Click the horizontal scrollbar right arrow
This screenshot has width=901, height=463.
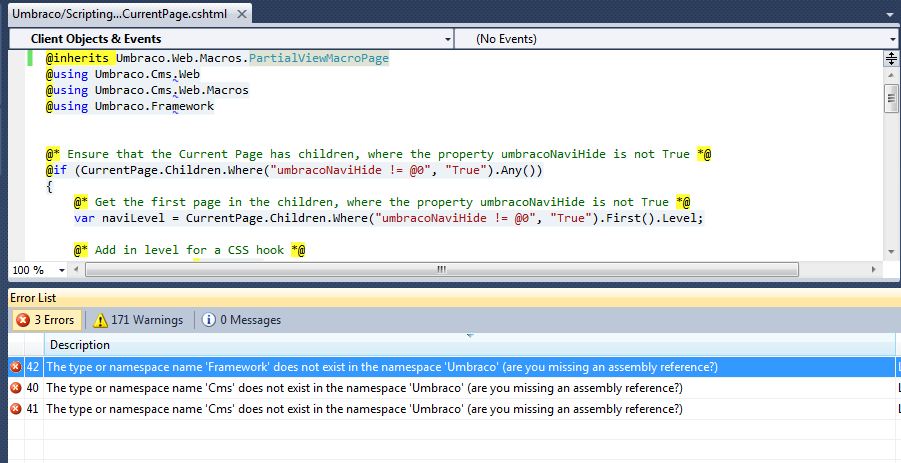(x=873, y=269)
